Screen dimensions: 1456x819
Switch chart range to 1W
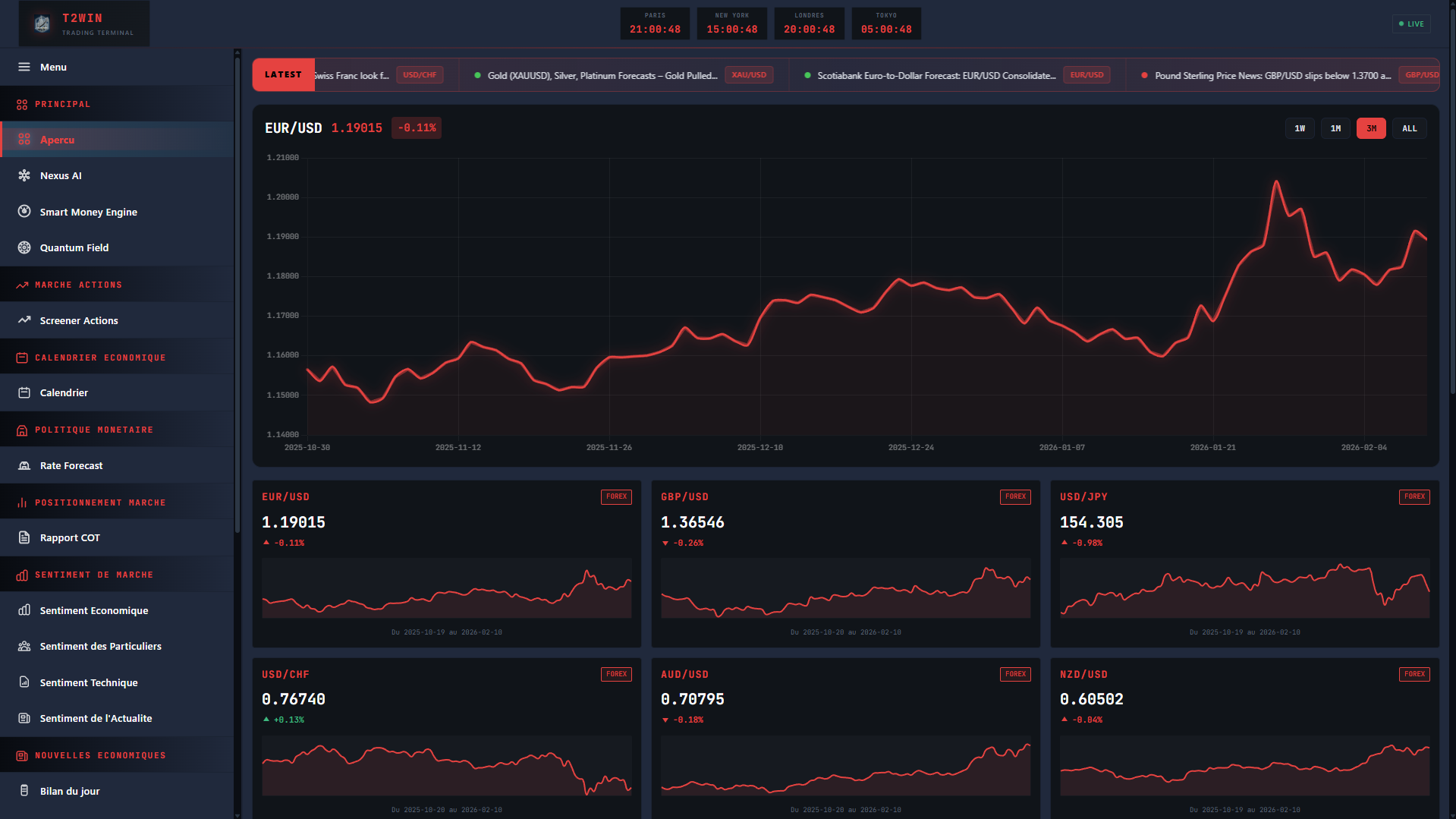point(1300,128)
